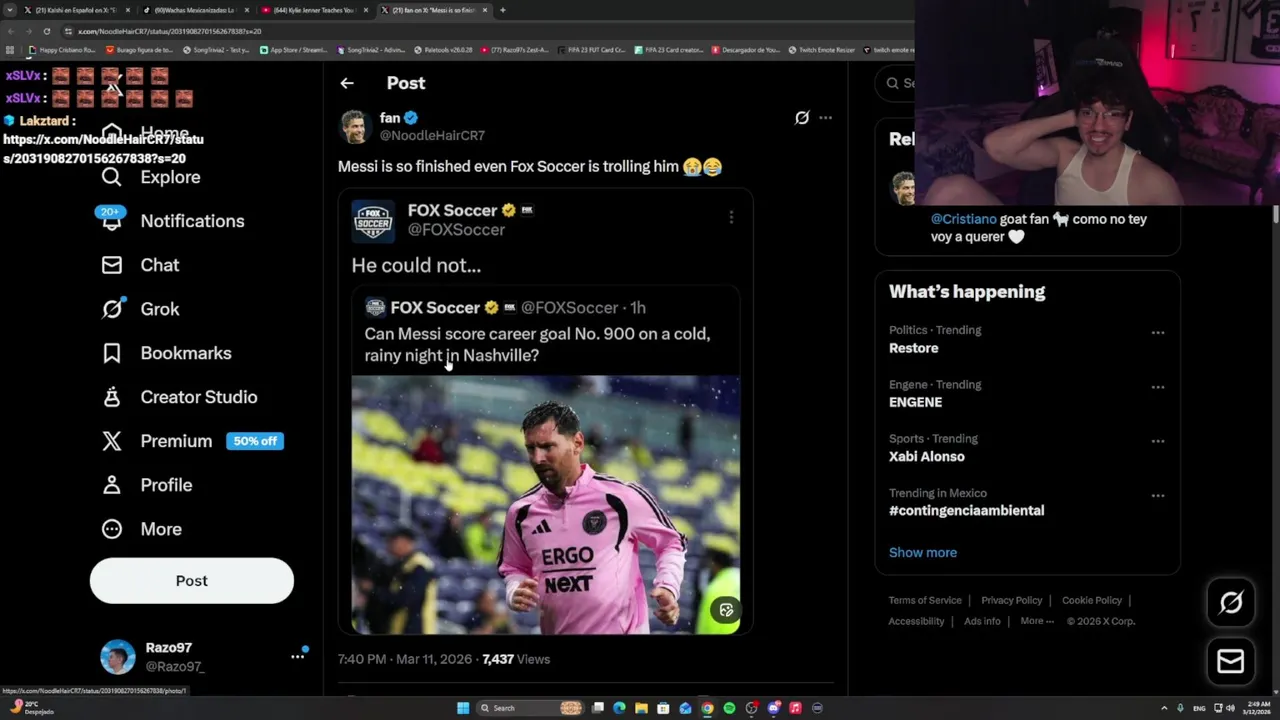Open more options for Xabi Alonso trend
The image size is (1280, 720).
[1157, 441]
